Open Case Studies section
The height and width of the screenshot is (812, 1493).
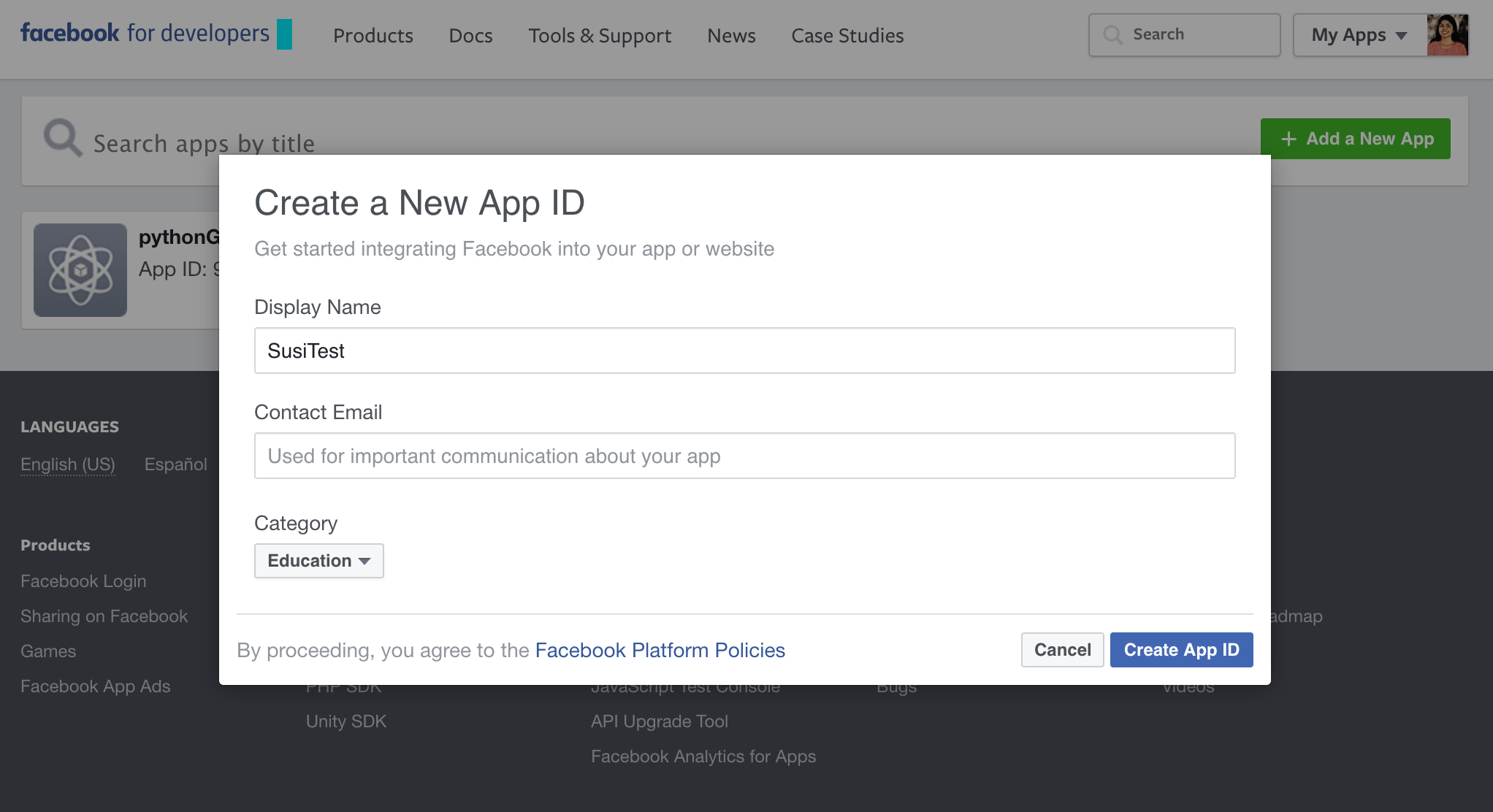pos(847,36)
